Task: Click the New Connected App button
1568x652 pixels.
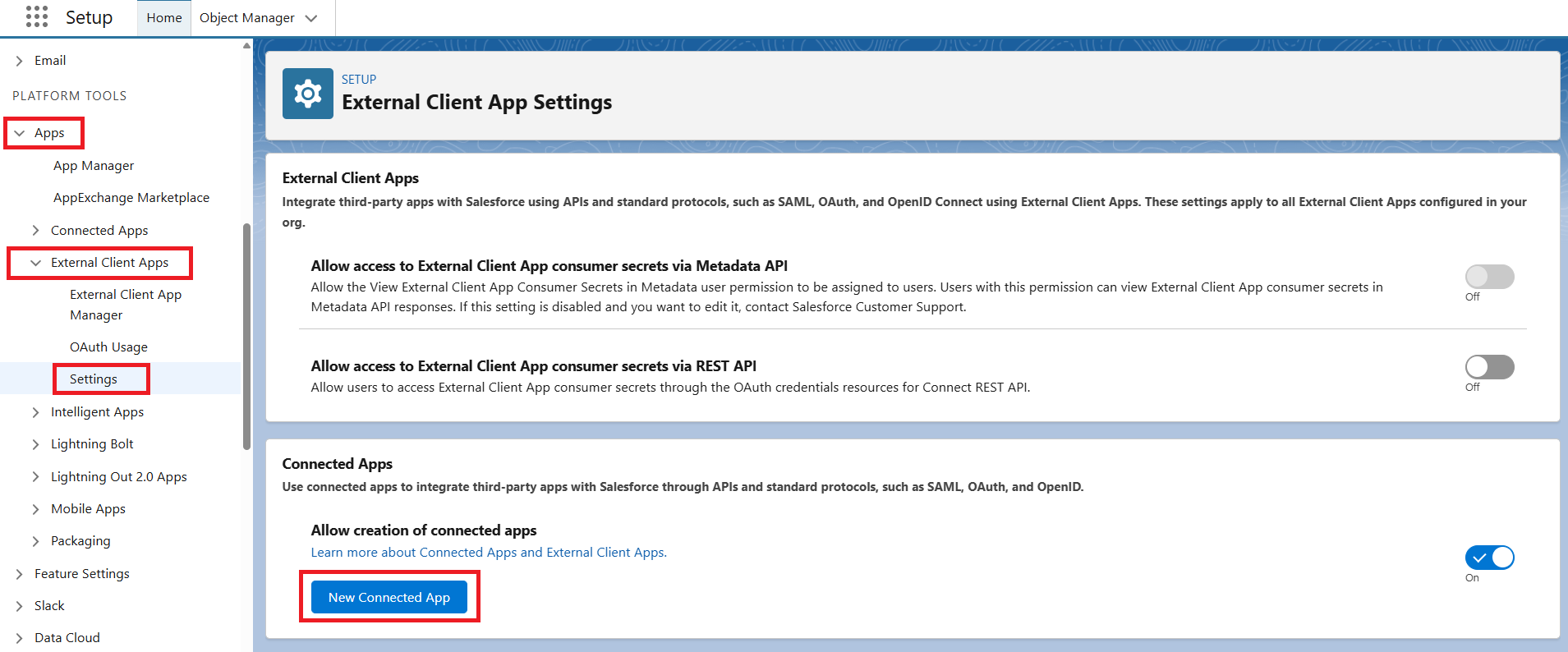Action: (389, 597)
